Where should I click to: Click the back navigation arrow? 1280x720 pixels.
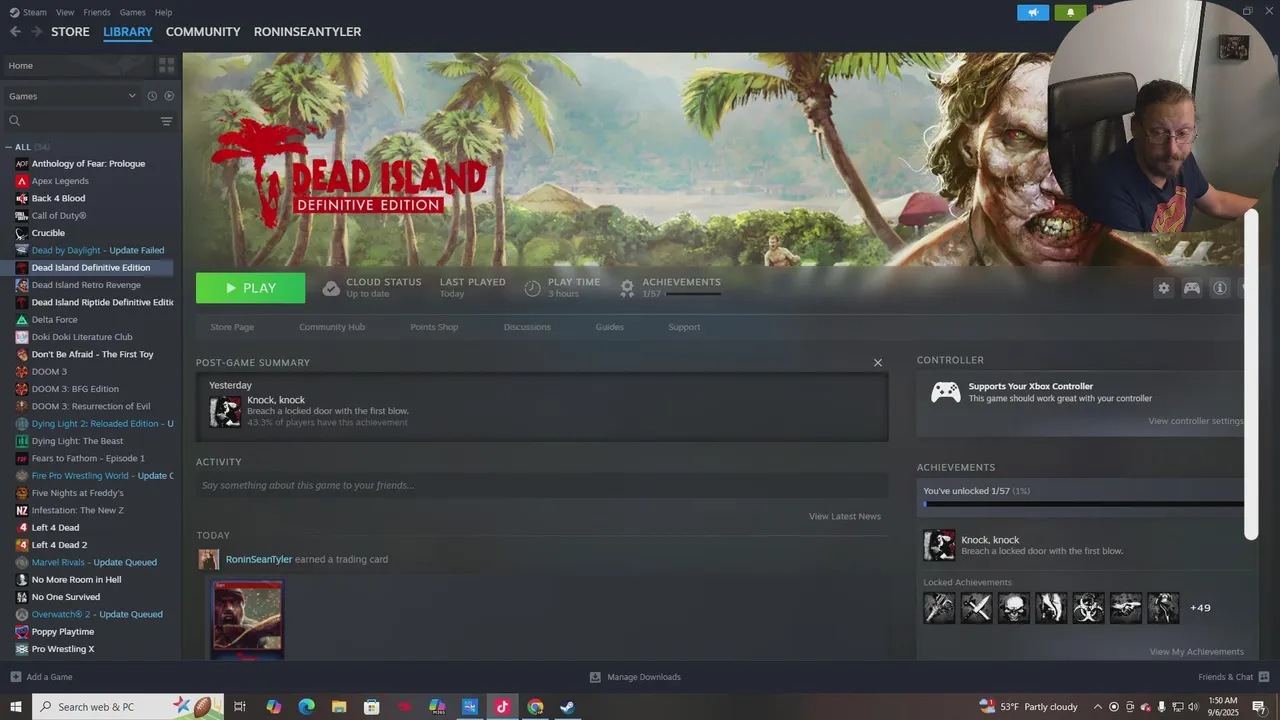pyautogui.click(x=15, y=32)
